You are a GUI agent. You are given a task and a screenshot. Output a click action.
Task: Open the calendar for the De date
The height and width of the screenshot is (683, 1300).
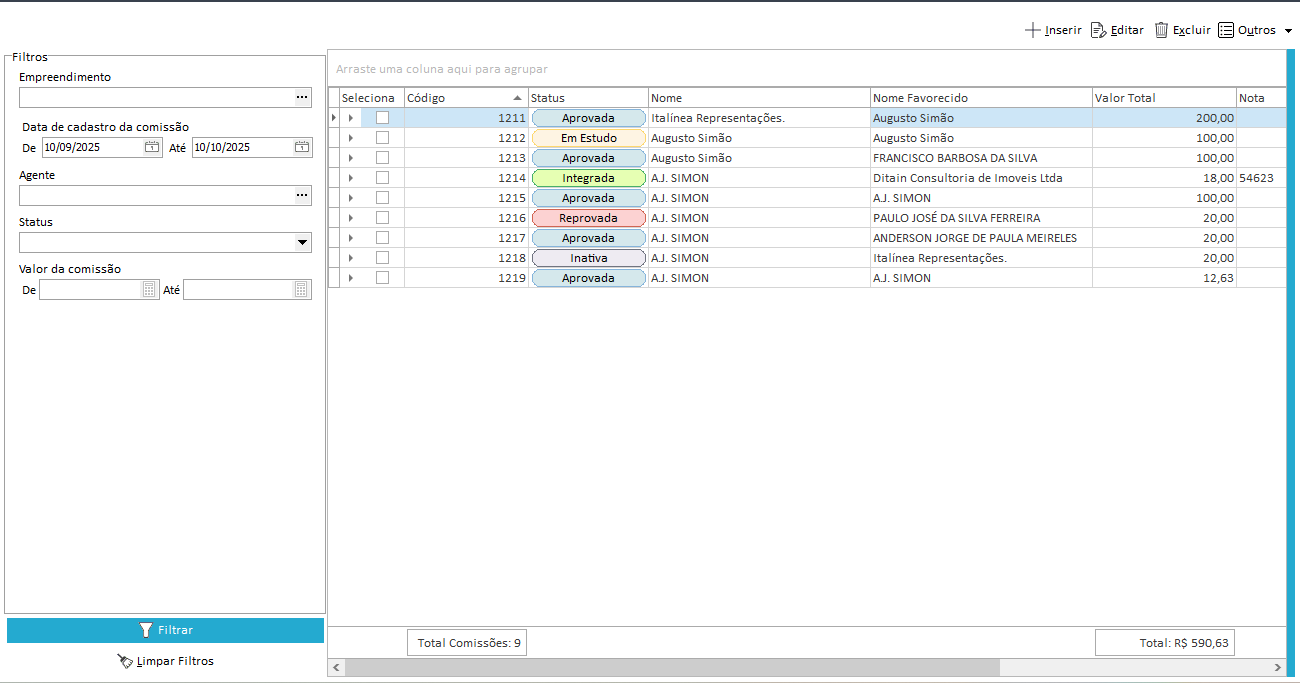[x=152, y=147]
